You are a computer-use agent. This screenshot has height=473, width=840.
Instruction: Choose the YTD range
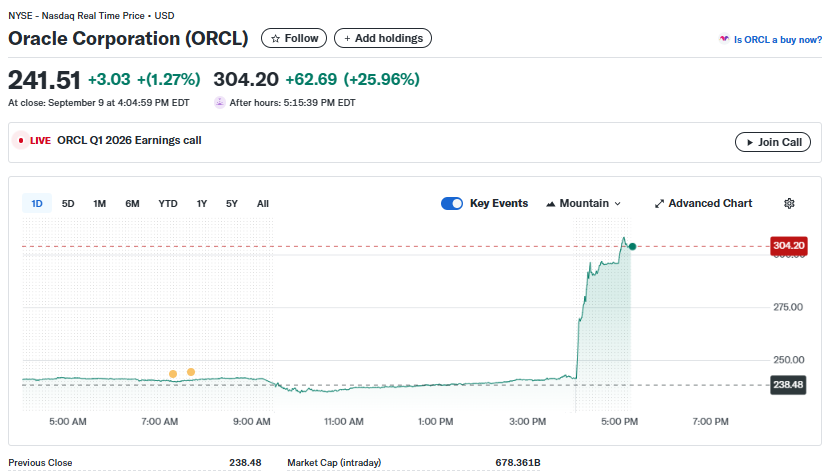[x=168, y=204]
